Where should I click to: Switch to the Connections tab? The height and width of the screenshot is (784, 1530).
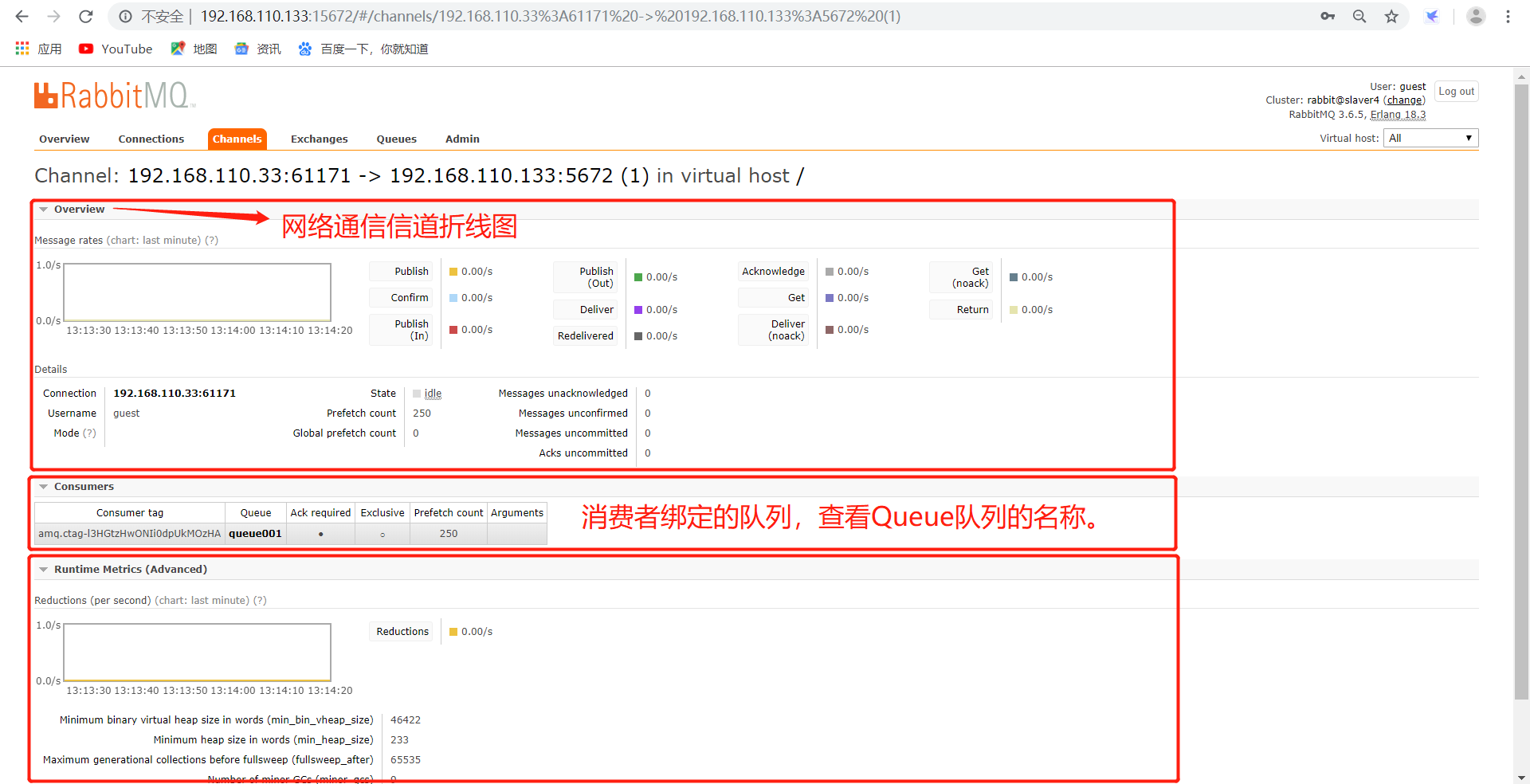(x=151, y=139)
